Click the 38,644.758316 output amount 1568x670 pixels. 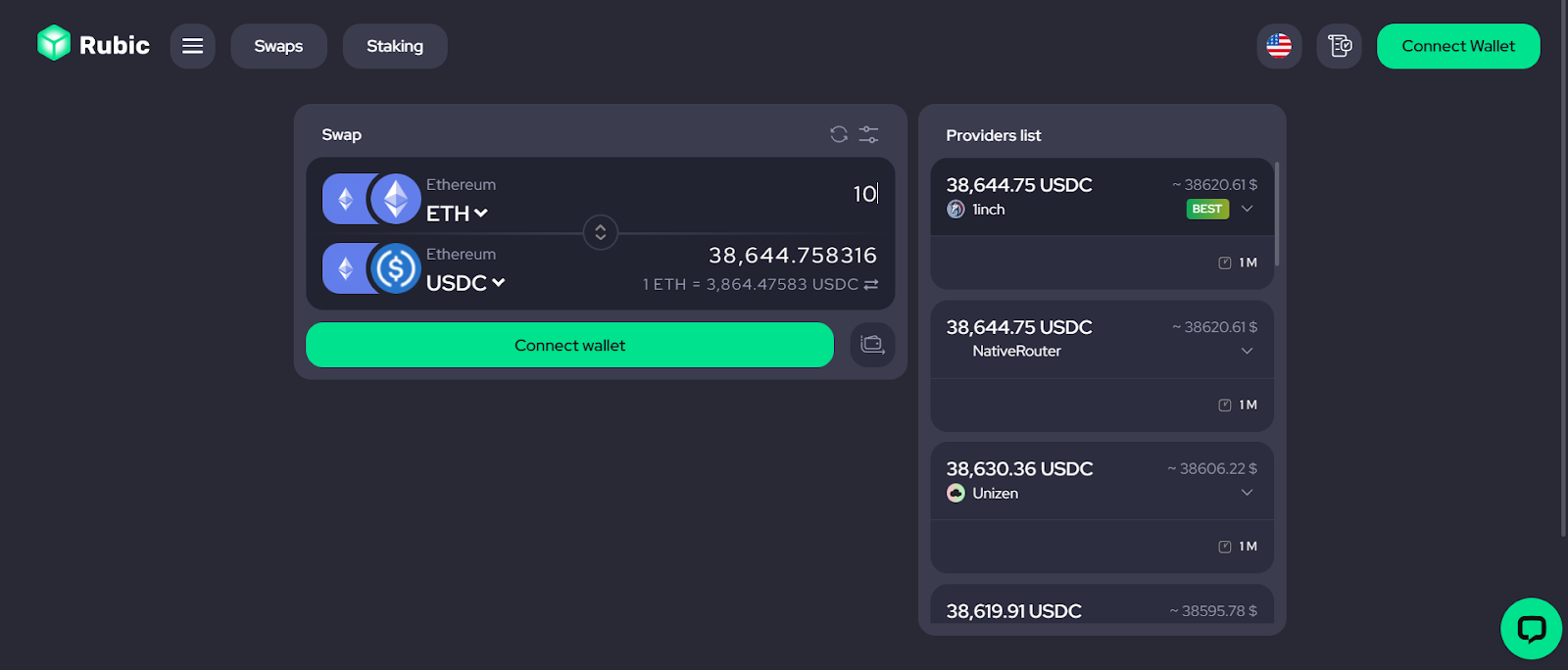tap(793, 255)
